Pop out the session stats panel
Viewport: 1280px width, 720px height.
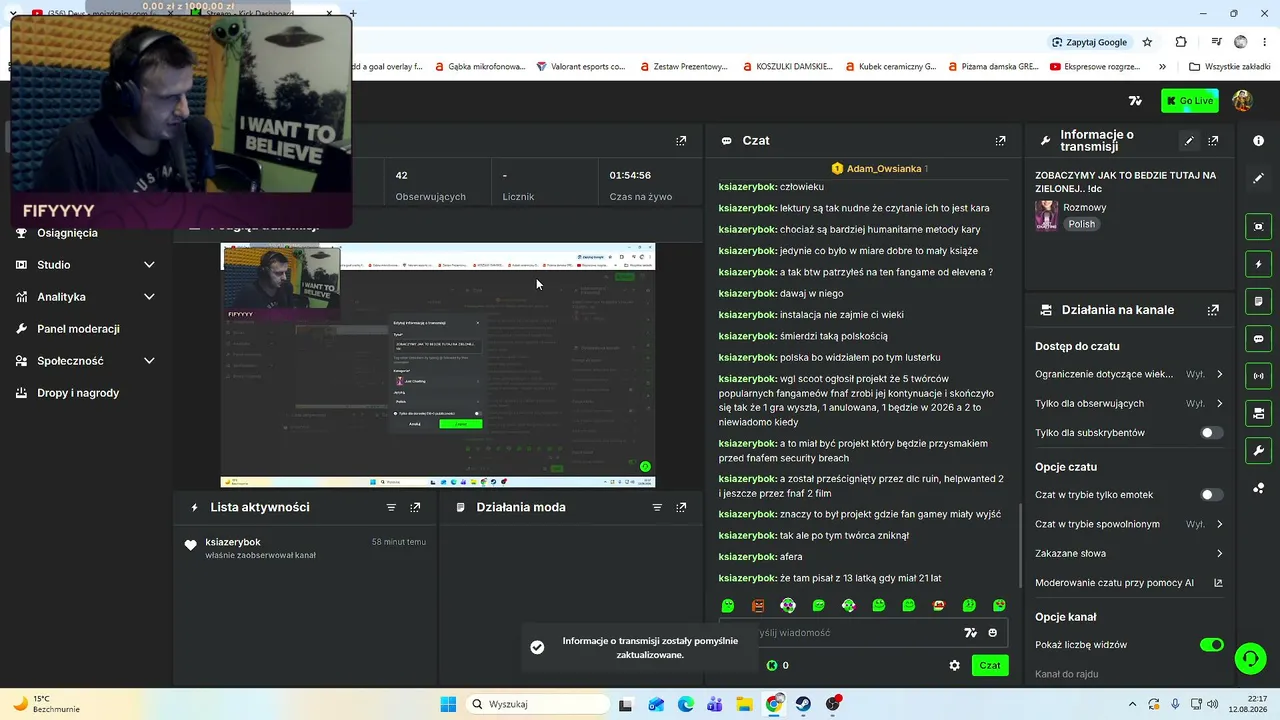click(x=681, y=141)
